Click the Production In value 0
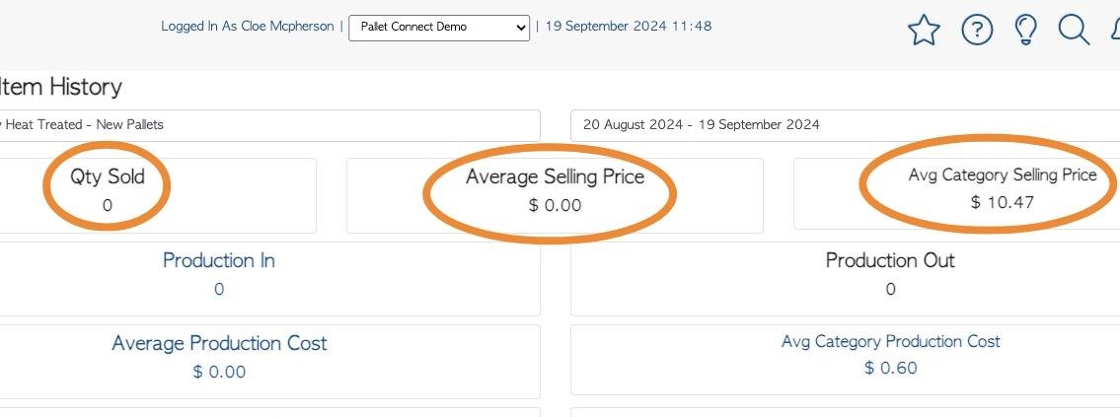1120x417 pixels. tap(219, 289)
